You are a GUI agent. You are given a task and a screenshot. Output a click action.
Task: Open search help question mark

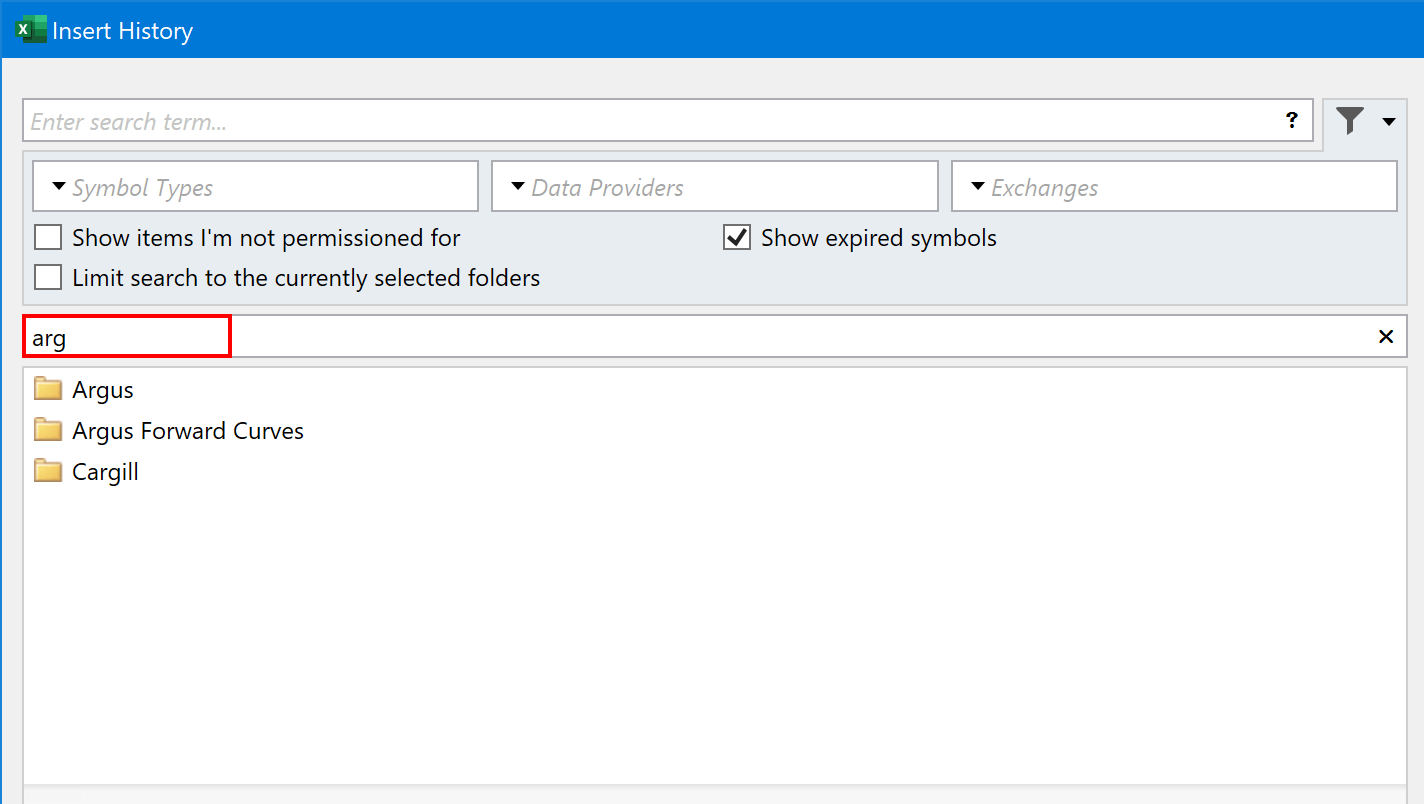click(x=1292, y=121)
